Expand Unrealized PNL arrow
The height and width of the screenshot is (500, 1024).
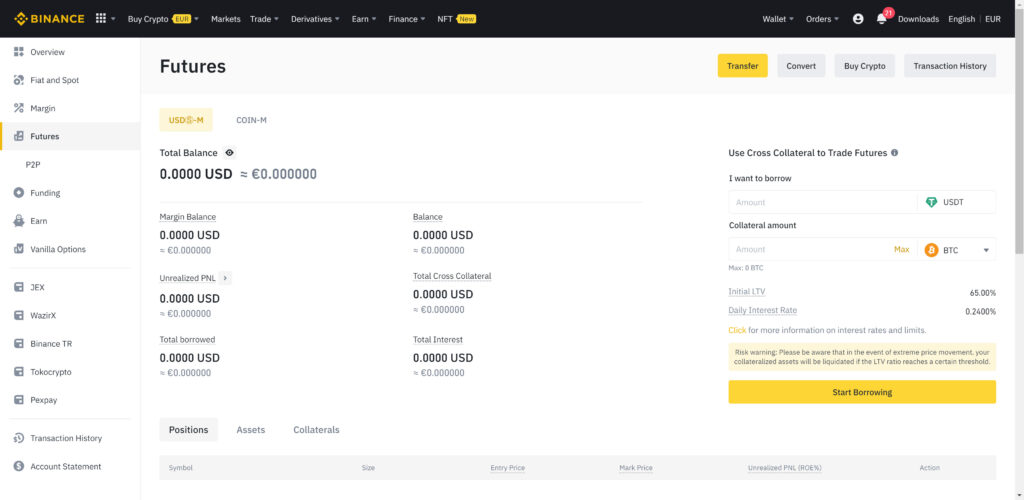pyautogui.click(x=225, y=278)
